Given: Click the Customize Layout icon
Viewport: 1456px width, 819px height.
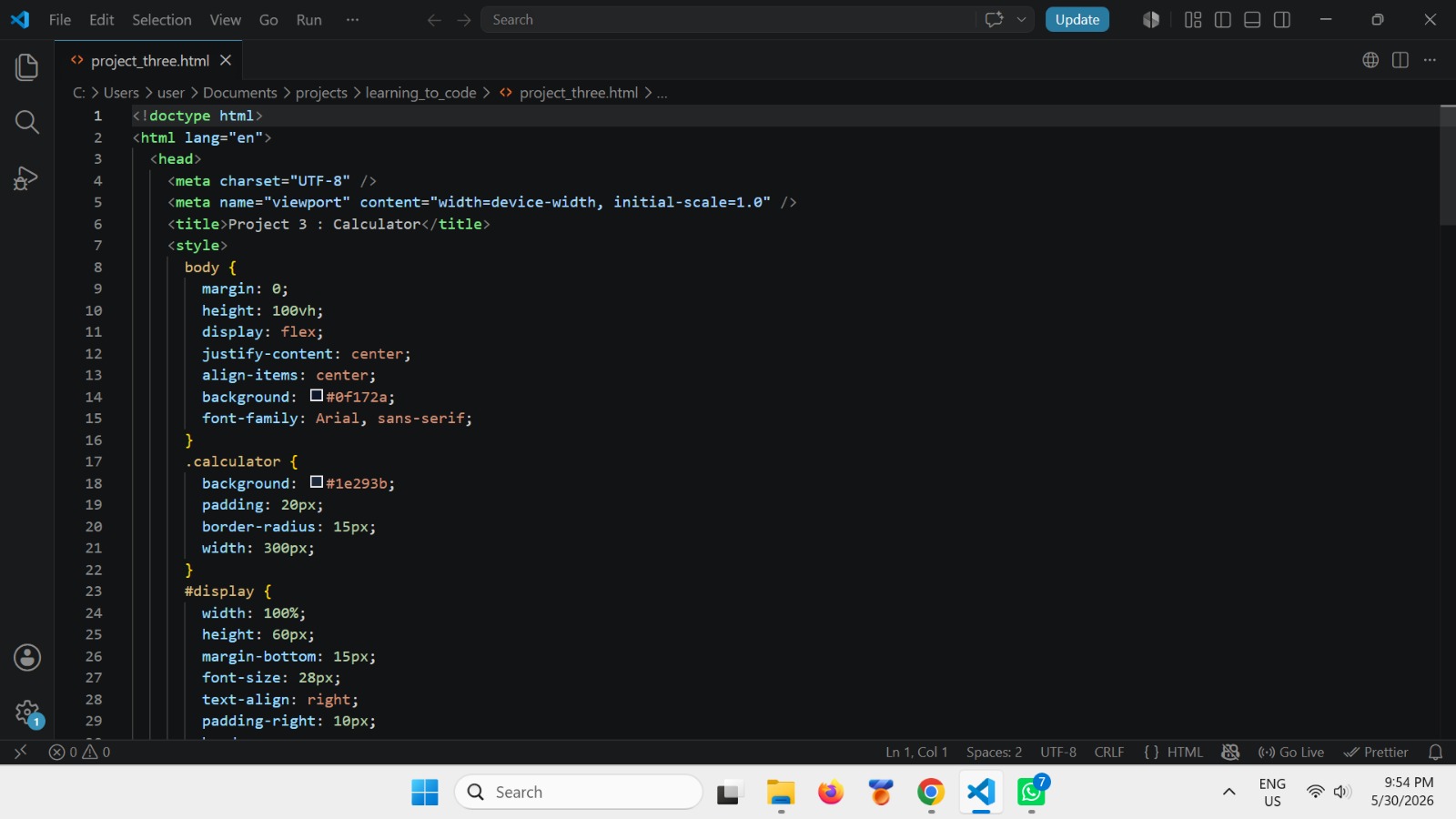Looking at the screenshot, I should (x=1193, y=20).
